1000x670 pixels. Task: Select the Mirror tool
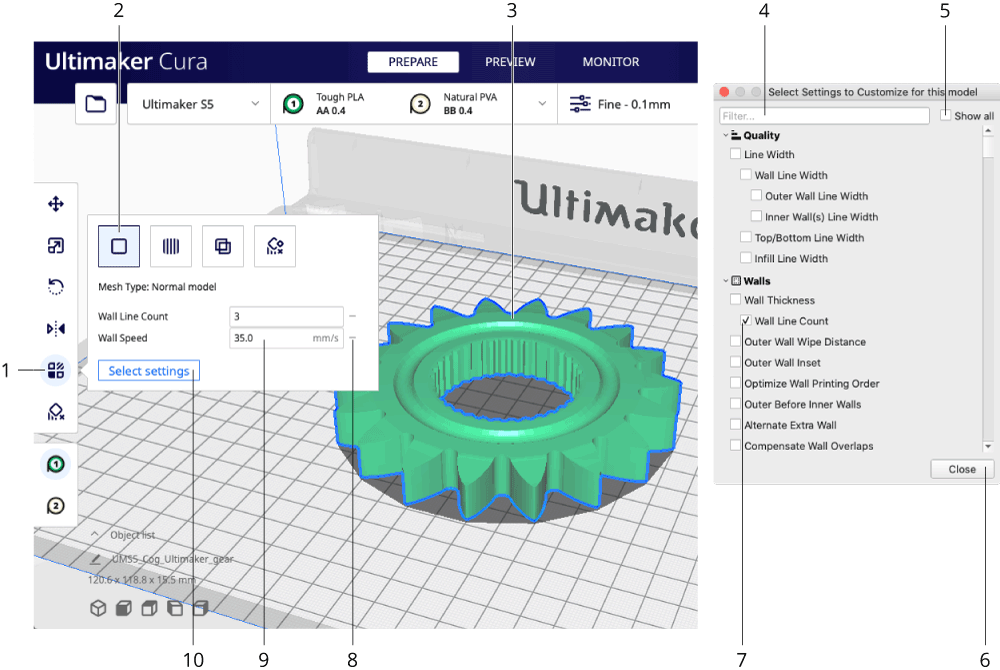pos(56,329)
